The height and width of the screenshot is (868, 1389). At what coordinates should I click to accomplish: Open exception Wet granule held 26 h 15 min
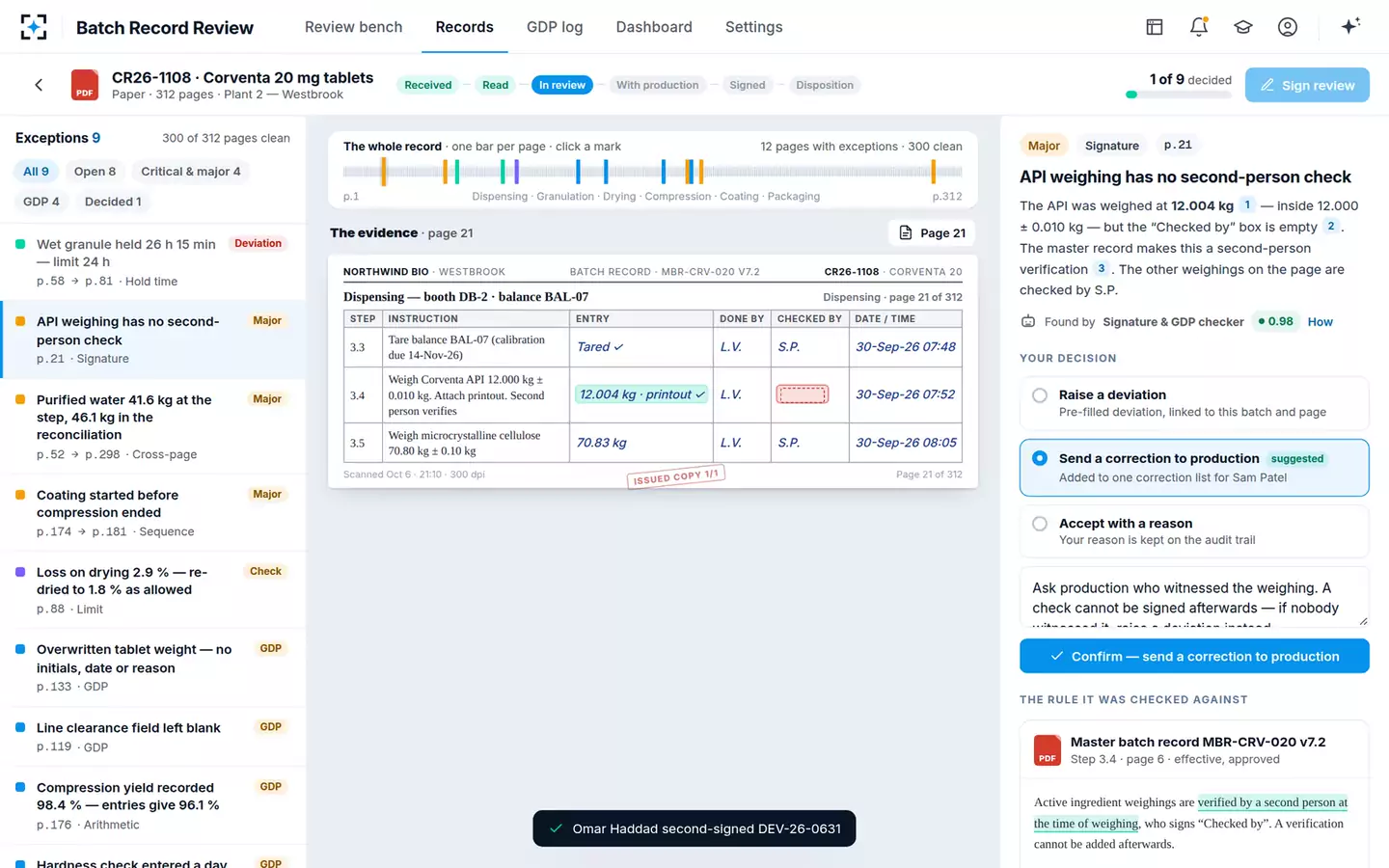(x=152, y=261)
